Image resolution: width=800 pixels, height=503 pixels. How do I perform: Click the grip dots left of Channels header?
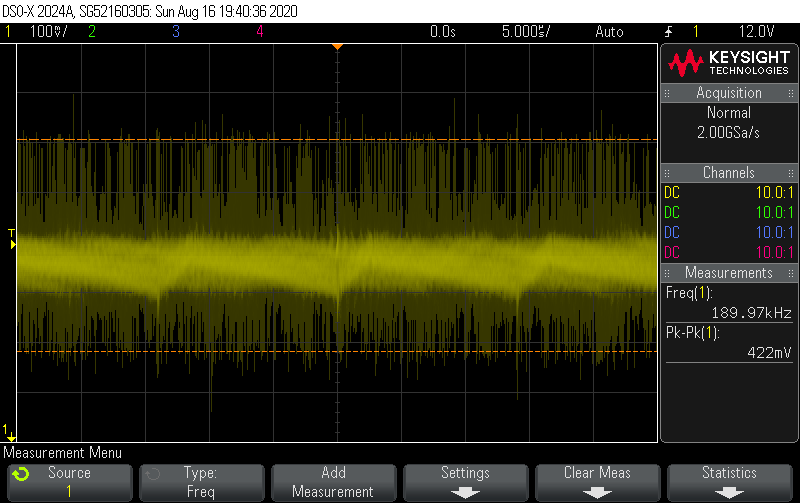pyautogui.click(x=667, y=173)
